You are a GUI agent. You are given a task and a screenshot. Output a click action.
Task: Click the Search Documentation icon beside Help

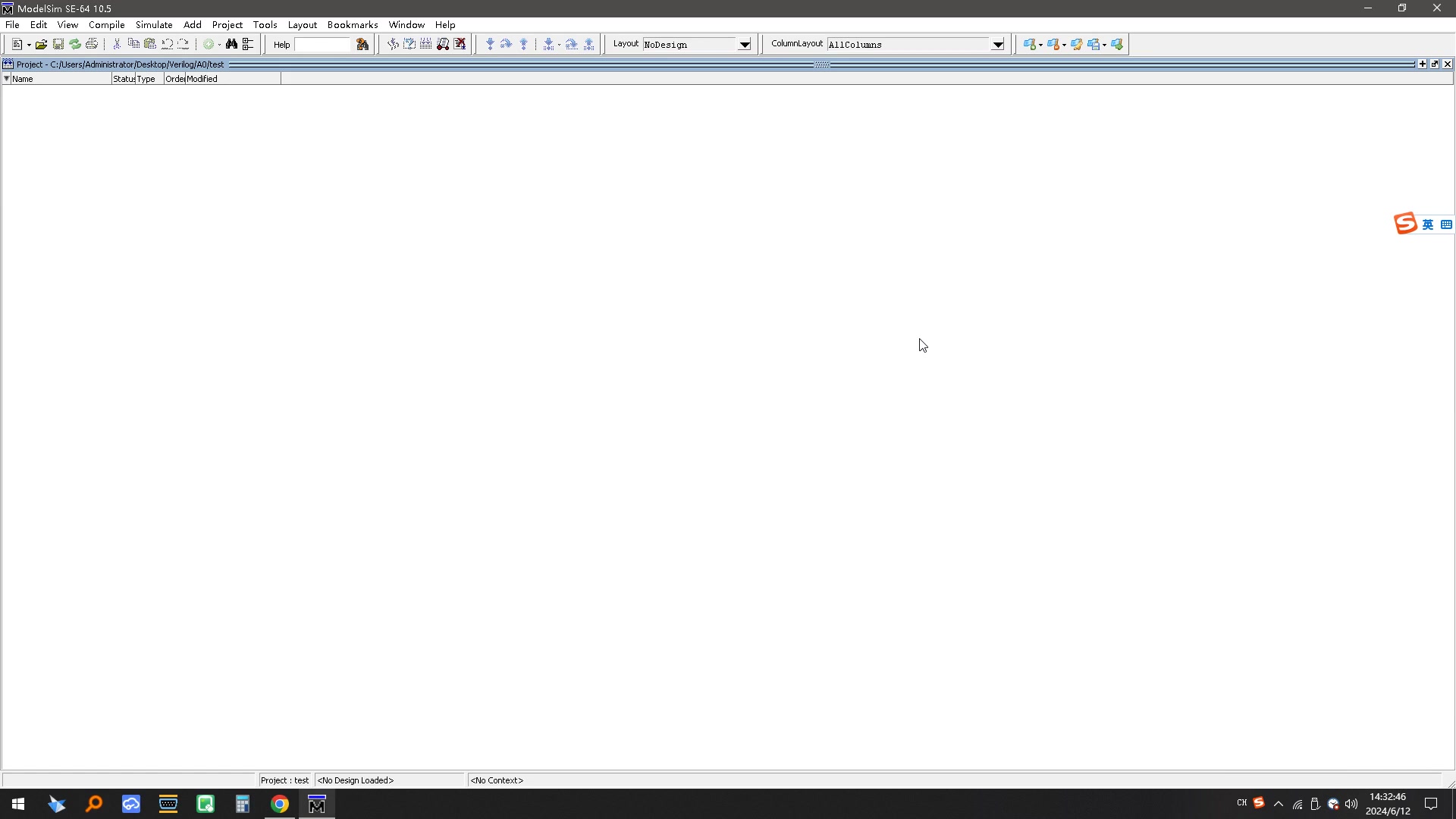[x=362, y=45]
